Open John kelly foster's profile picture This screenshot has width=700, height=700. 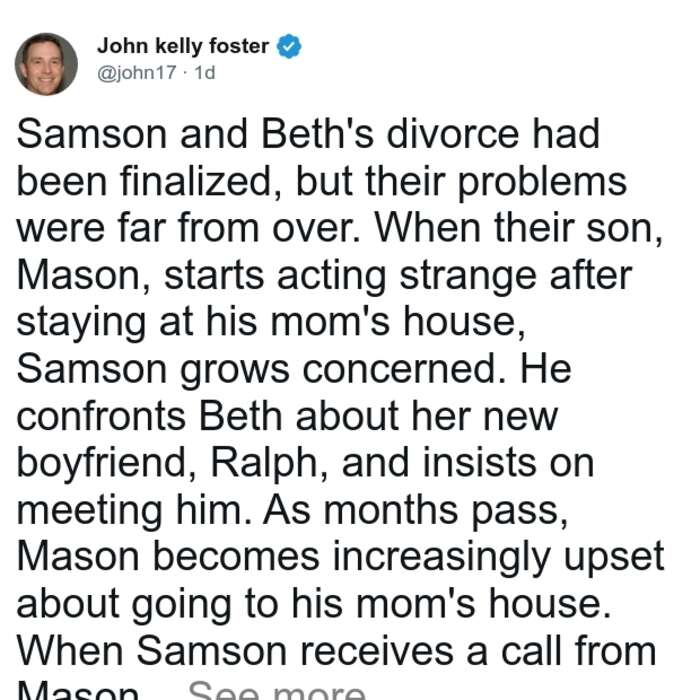pyautogui.click(x=46, y=64)
